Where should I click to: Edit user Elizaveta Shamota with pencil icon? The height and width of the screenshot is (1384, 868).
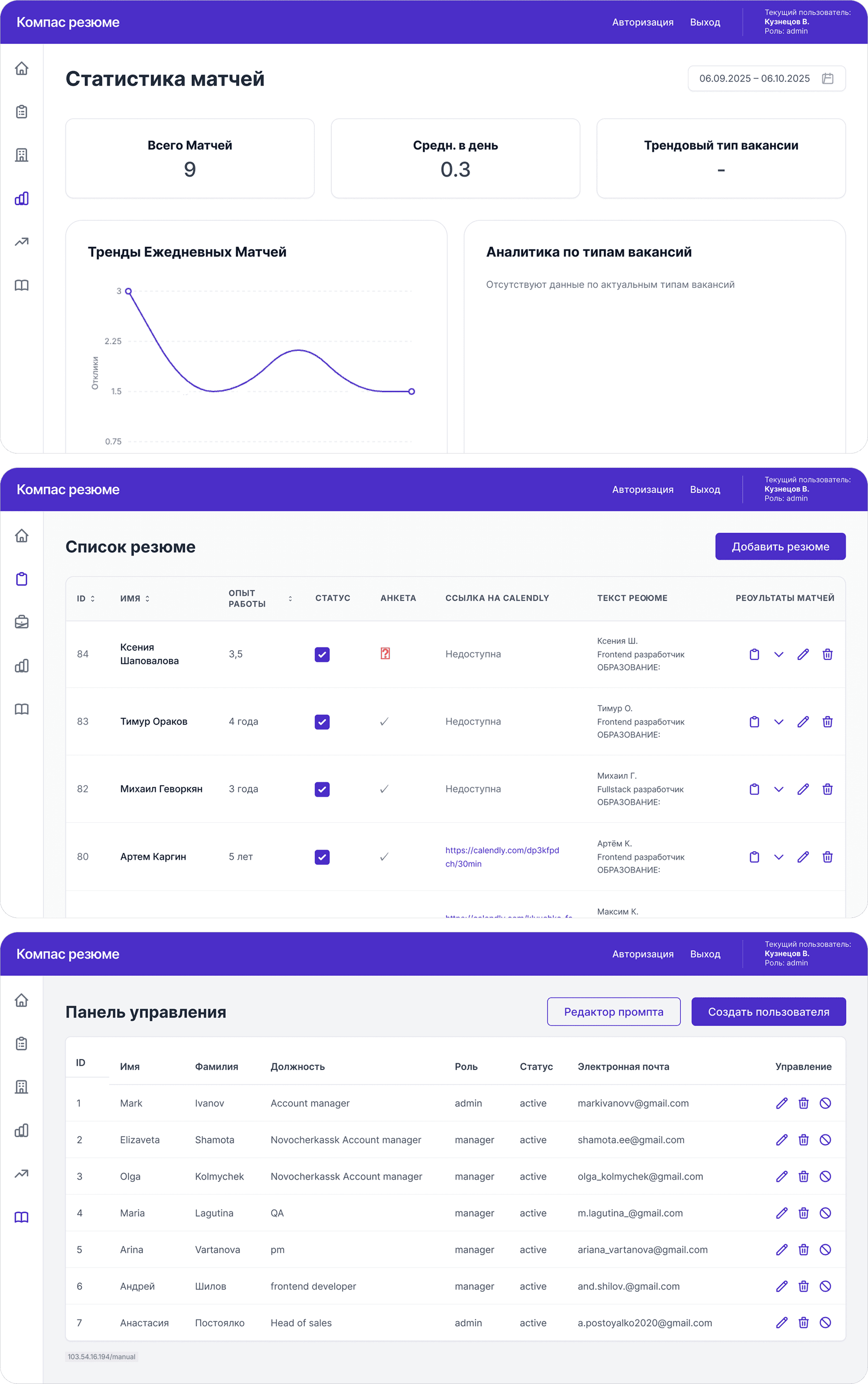point(781,1139)
